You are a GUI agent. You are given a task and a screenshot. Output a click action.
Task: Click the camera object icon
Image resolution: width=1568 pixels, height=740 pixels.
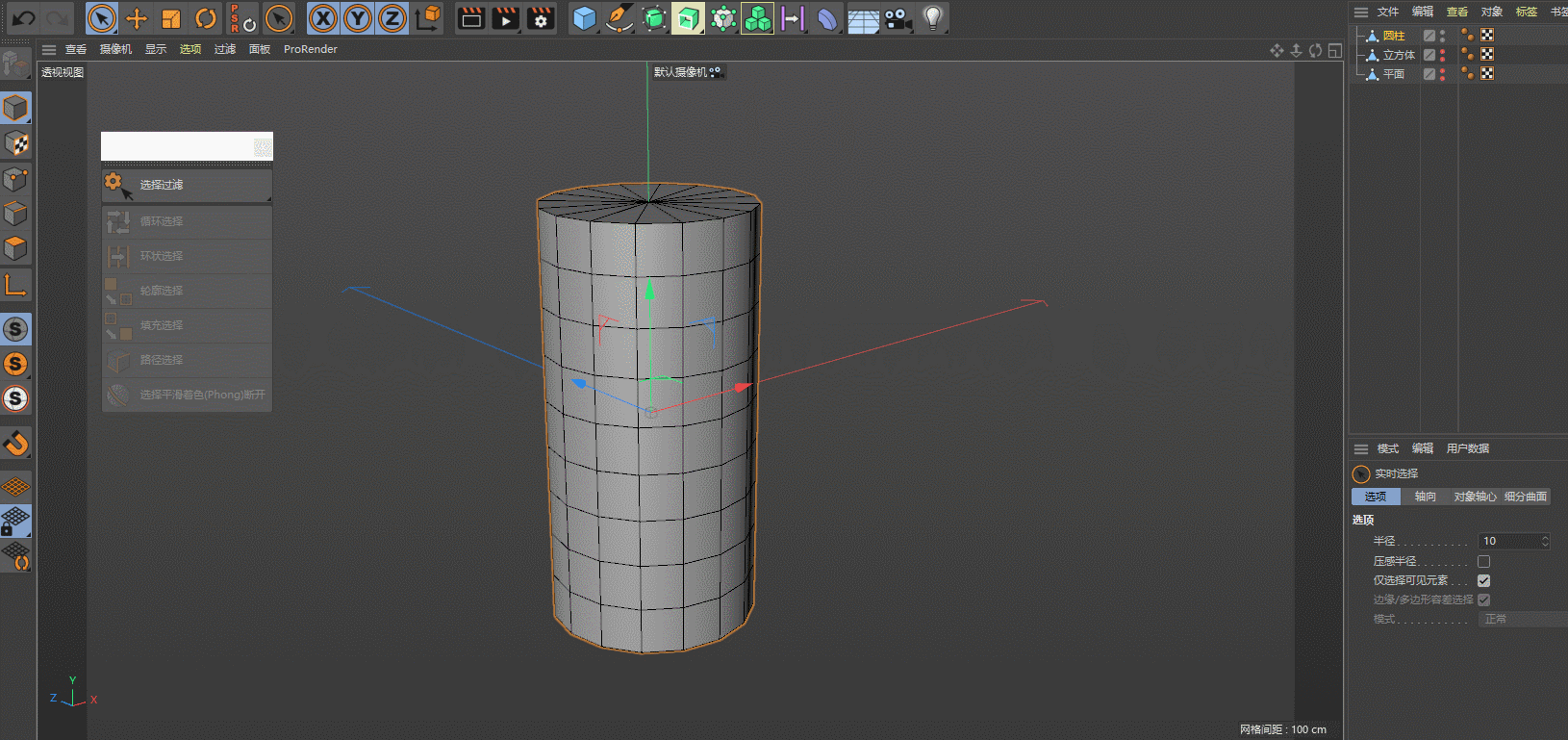(898, 18)
